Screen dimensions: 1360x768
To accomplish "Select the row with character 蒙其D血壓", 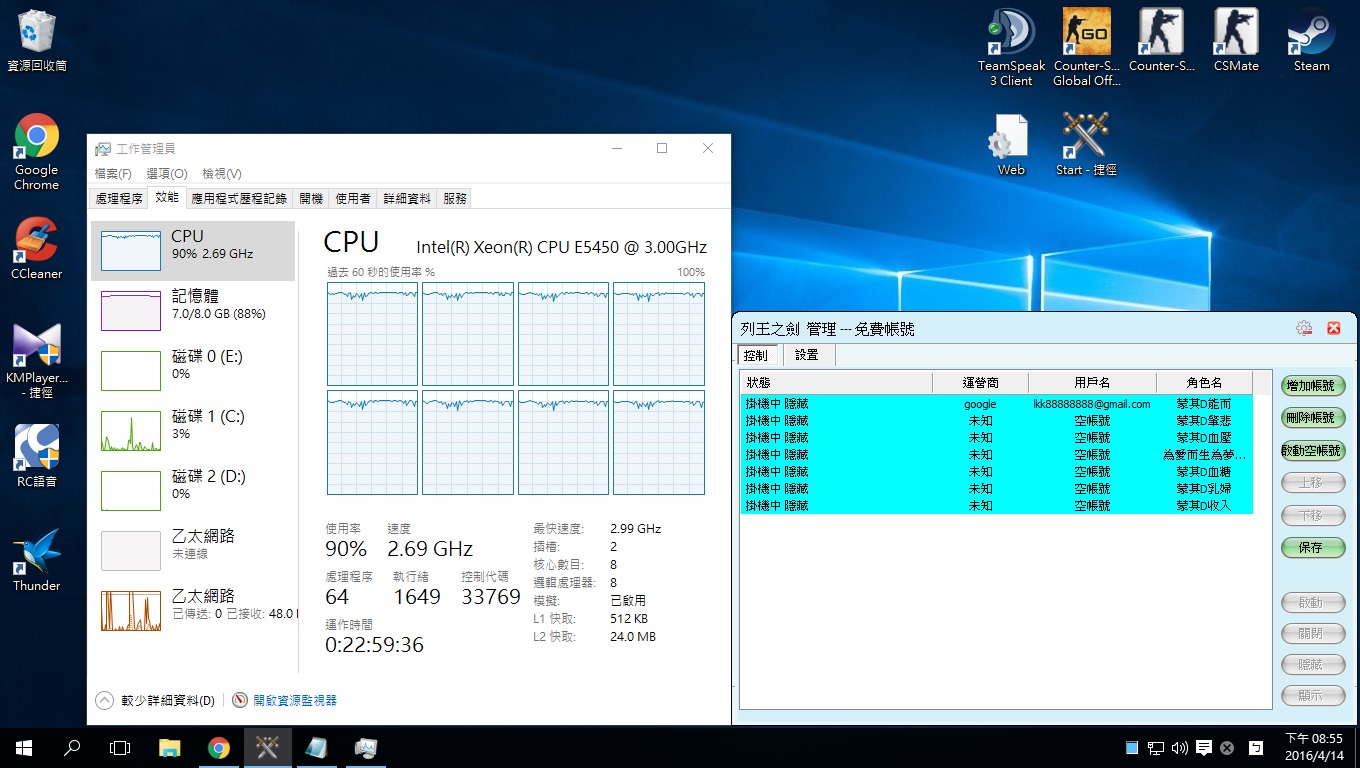I will tap(997, 438).
